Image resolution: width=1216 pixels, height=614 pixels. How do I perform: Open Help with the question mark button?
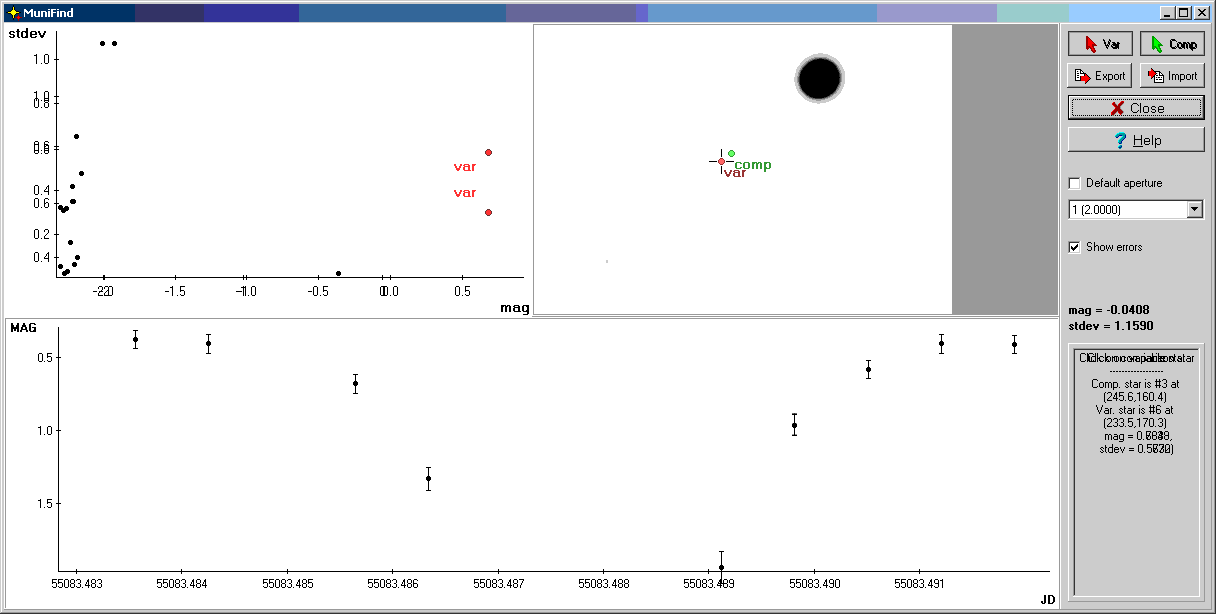(1136, 140)
